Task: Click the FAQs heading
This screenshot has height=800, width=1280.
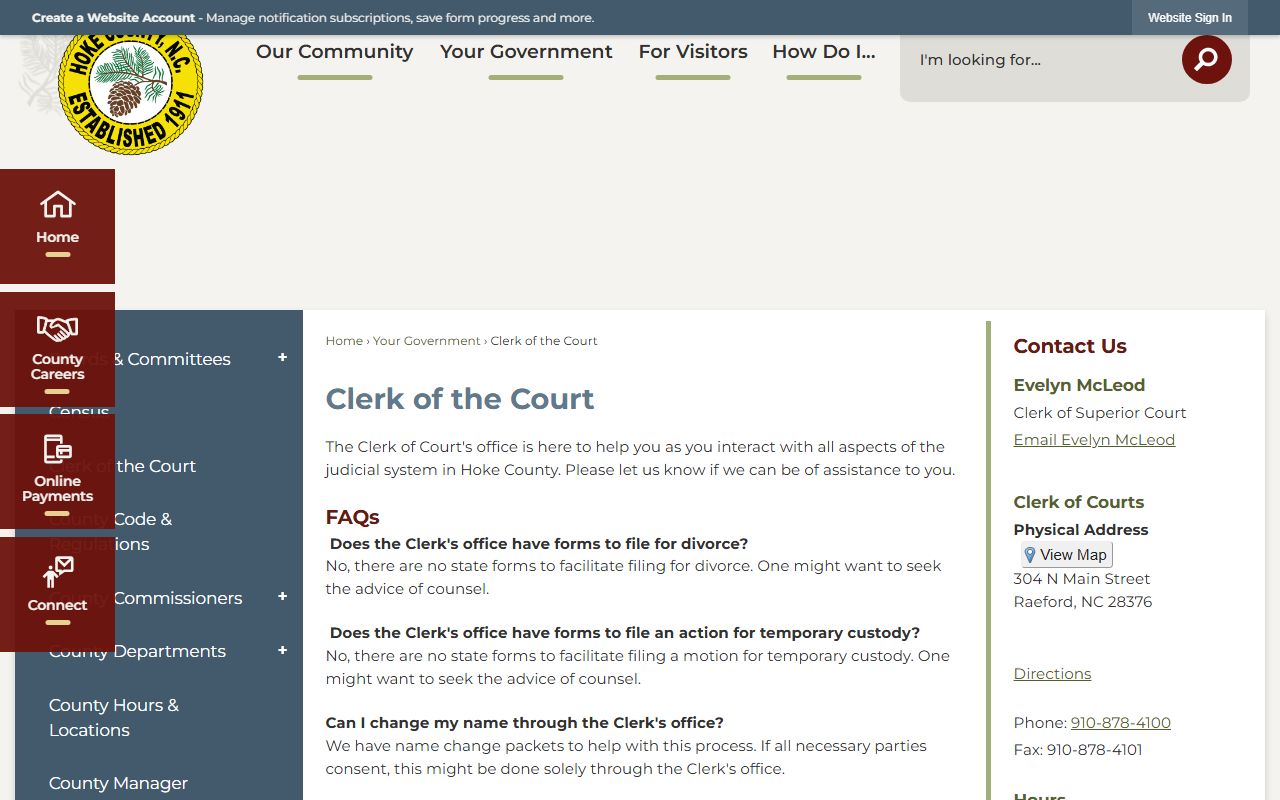Action: [x=352, y=517]
